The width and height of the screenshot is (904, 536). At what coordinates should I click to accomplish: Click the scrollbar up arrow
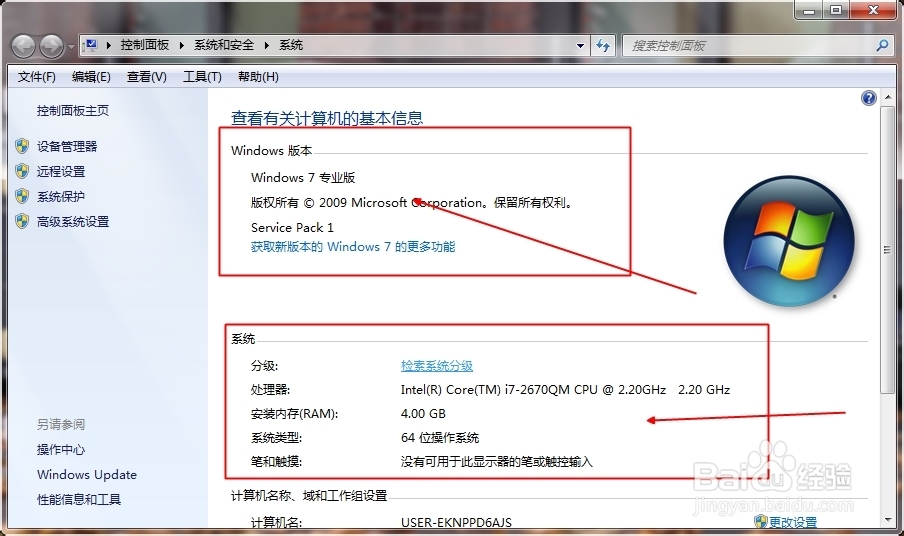(x=888, y=97)
